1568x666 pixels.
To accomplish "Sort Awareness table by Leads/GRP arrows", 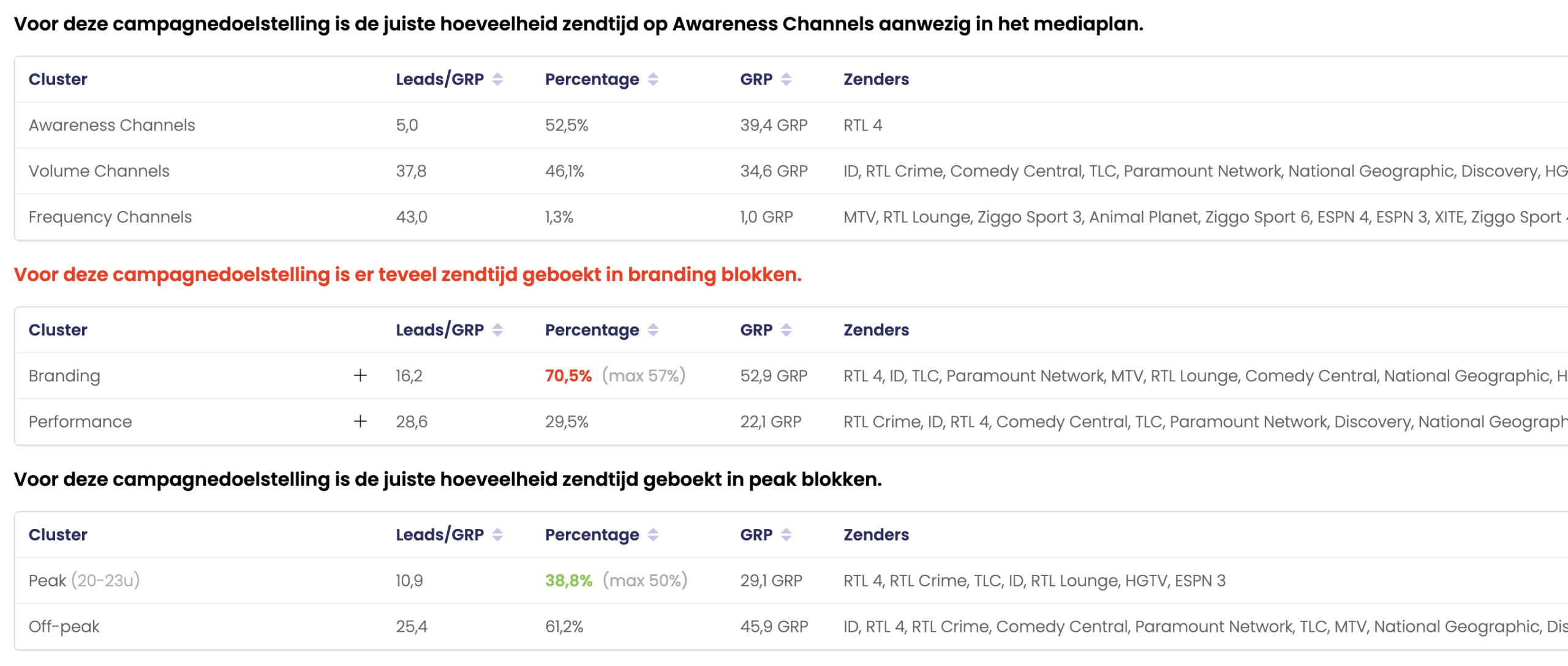I will (497, 80).
